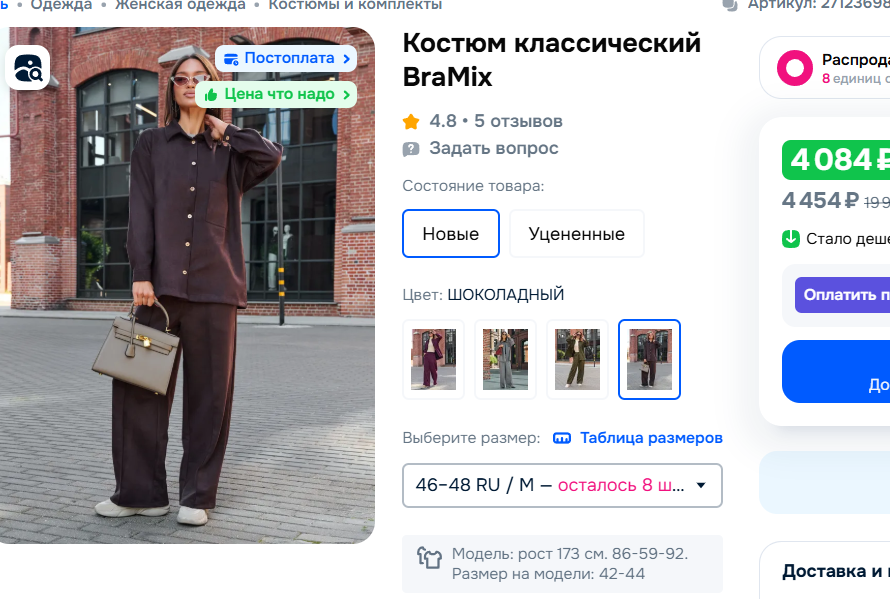Viewport: 890px width, 599px height.
Task: Click the orange star rating icon
Action: tap(411, 122)
